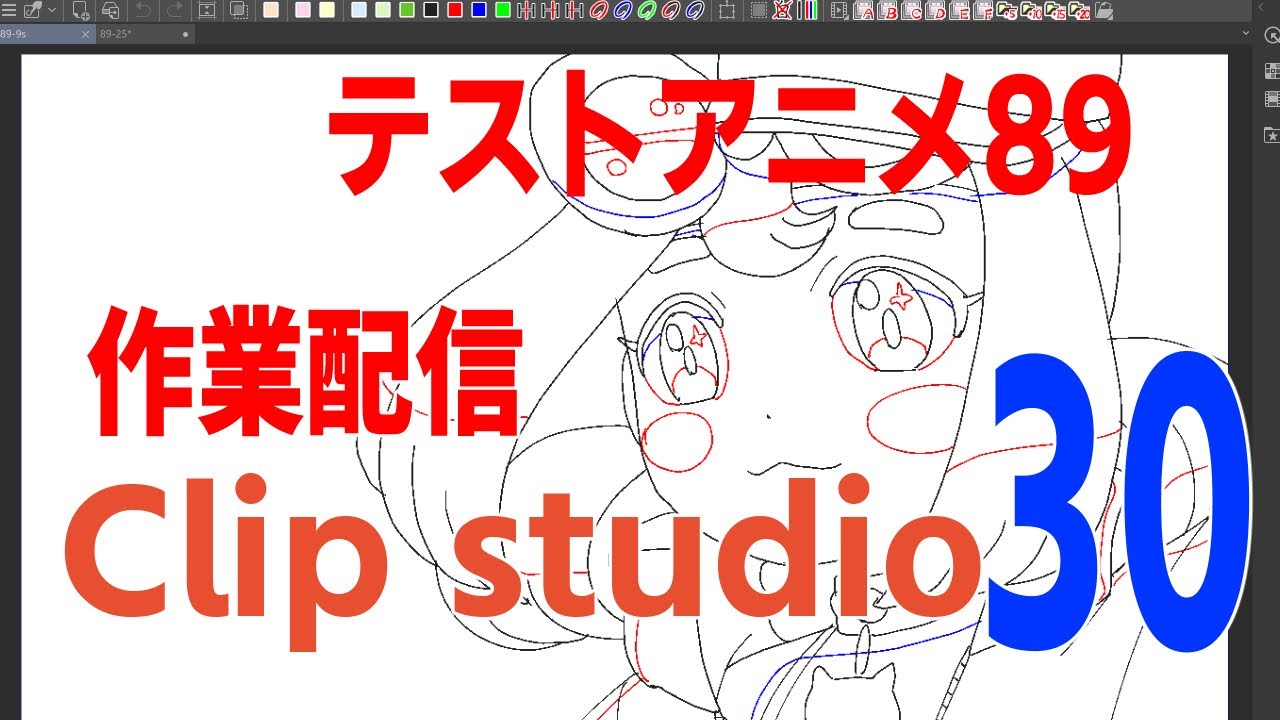The height and width of the screenshot is (720, 1280).
Task: Click the open file page icon
Action: pos(111,11)
